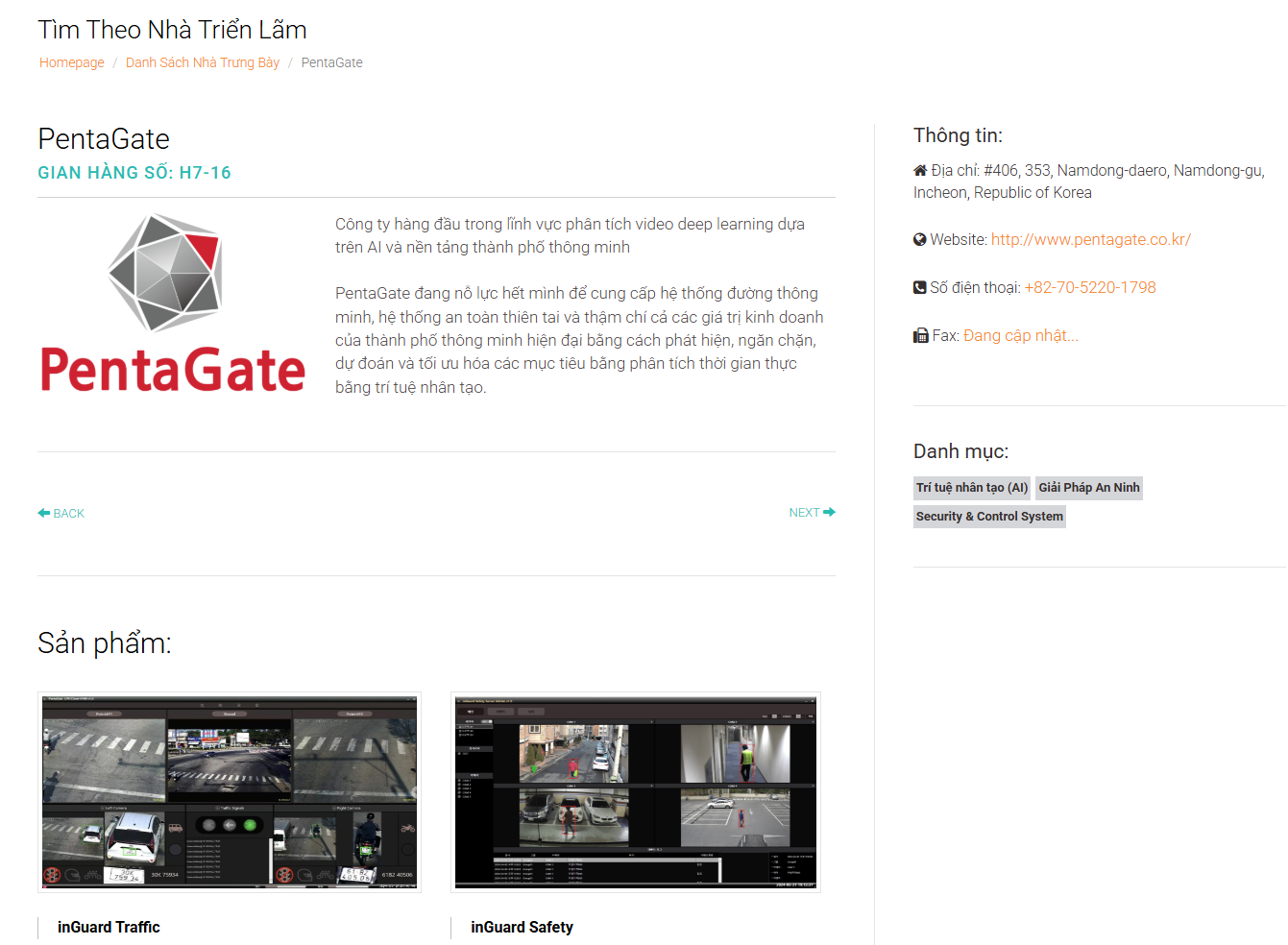Click the fax machine icon

[920, 335]
